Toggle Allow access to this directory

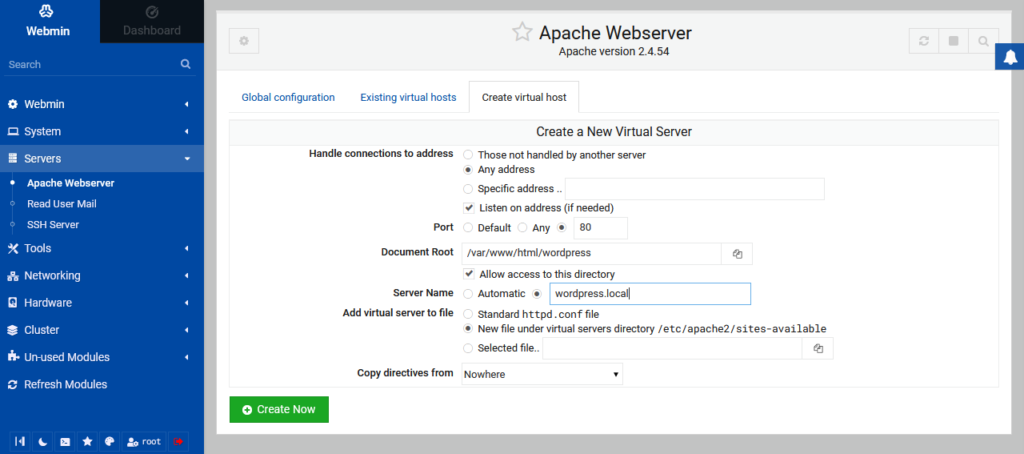[468, 274]
